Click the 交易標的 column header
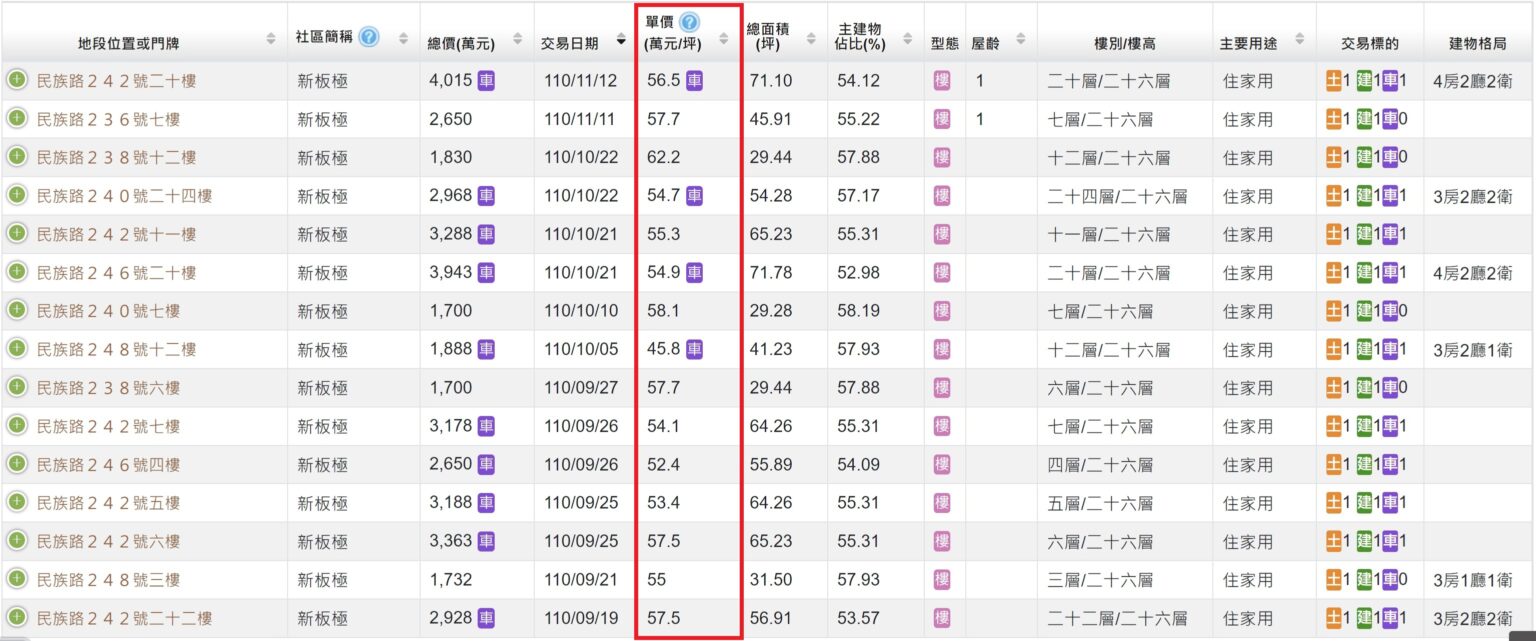The image size is (1536, 641). [x=1370, y=43]
